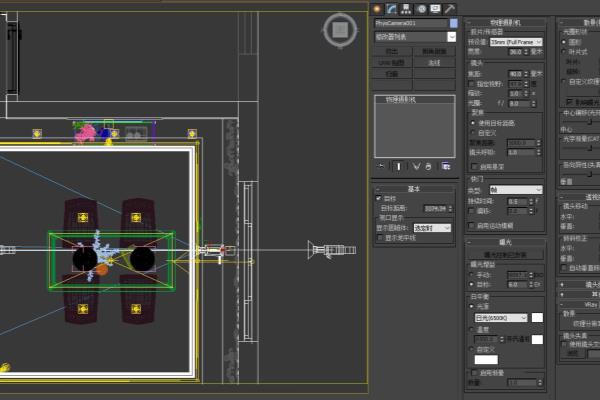Viewport: 600px width, 400px height.
Task: Switch to the Modify panel tab
Action: [x=391, y=9]
